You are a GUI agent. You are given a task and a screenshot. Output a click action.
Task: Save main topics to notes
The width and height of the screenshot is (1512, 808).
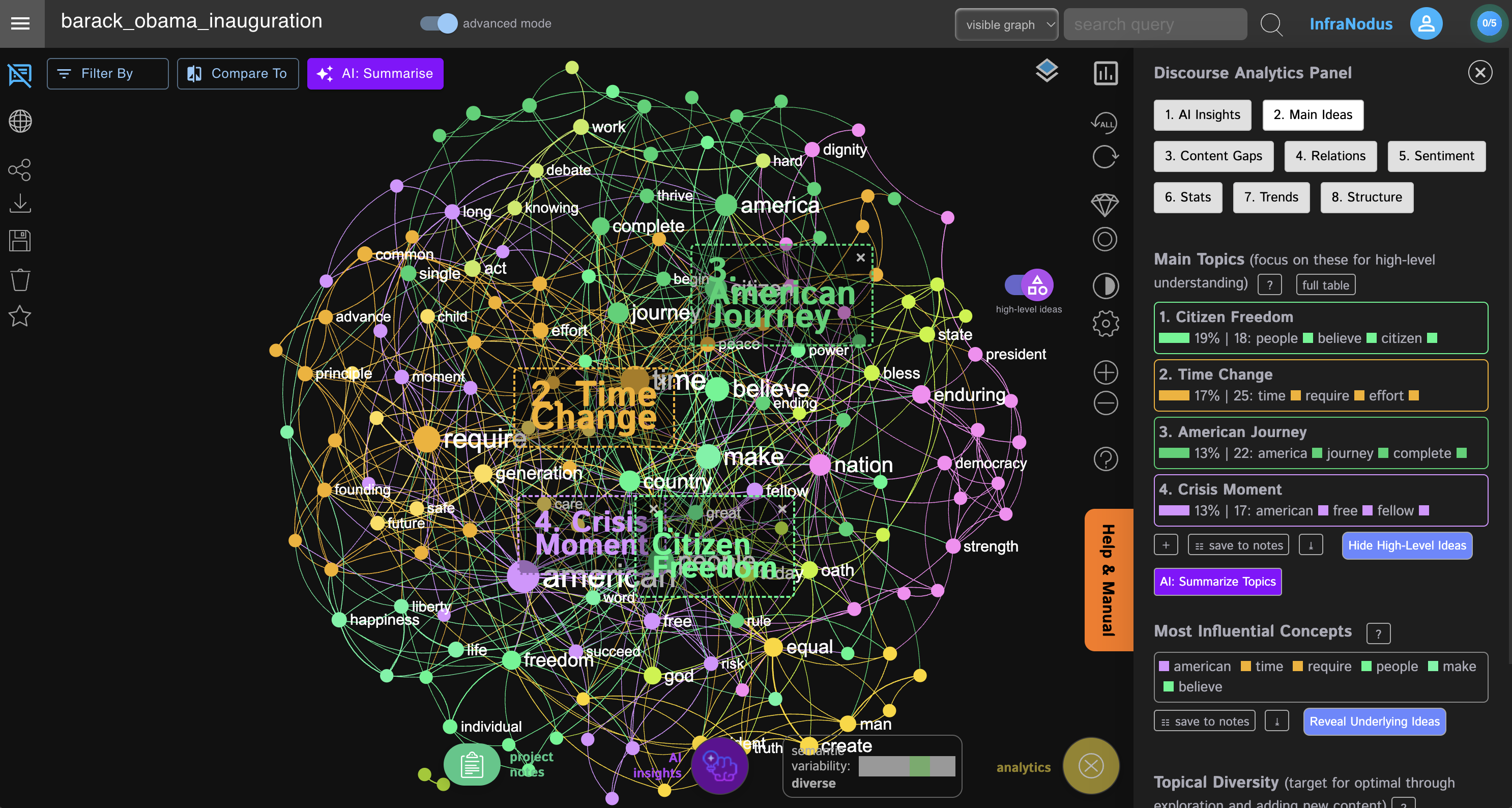1238,545
